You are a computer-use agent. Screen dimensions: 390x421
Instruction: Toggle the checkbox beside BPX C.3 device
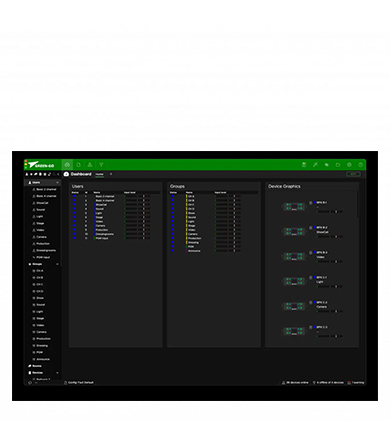coord(311,327)
